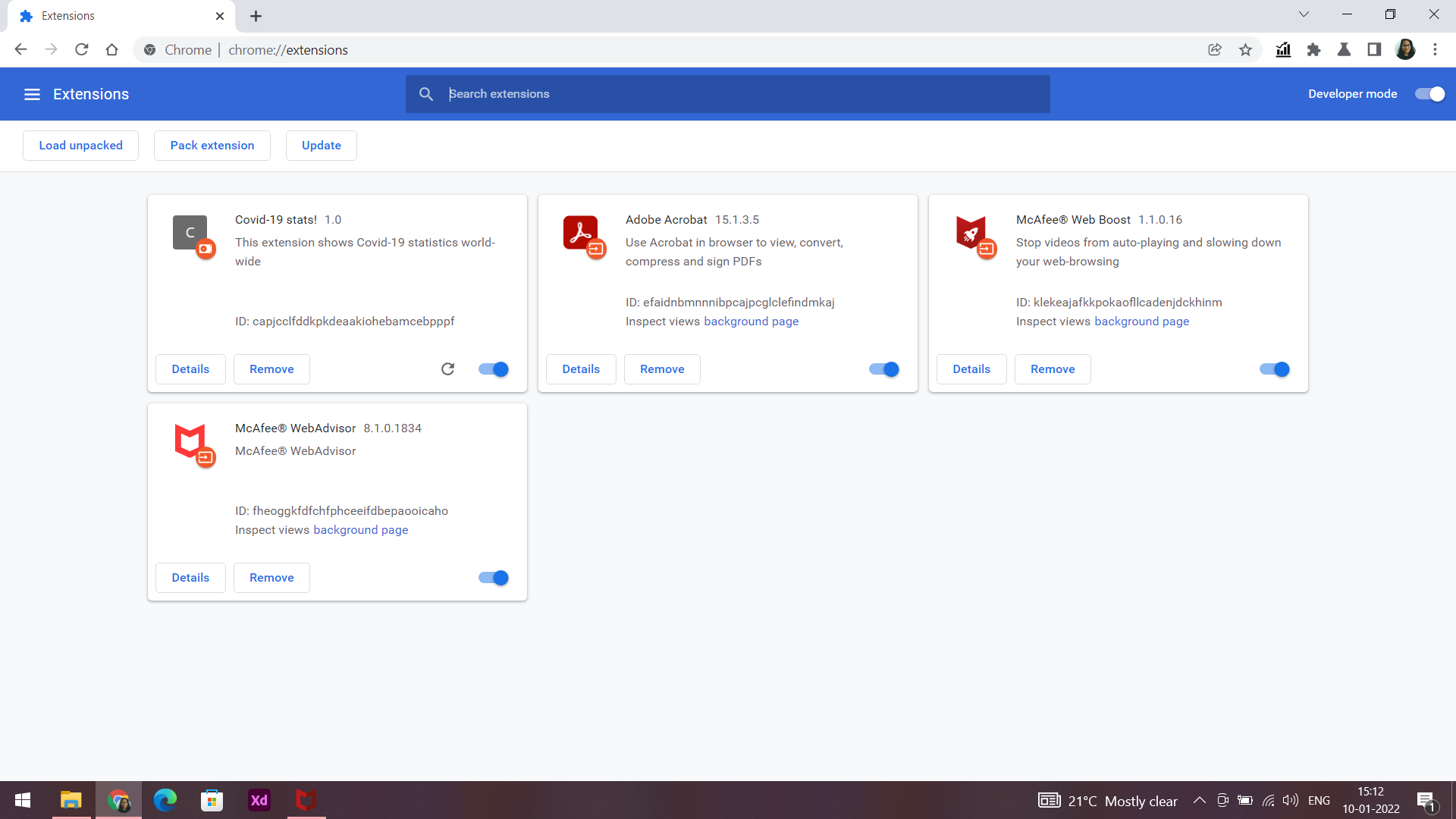The width and height of the screenshot is (1456, 819).
Task: Expand the tab search dropdown arrow
Action: pyautogui.click(x=1304, y=14)
